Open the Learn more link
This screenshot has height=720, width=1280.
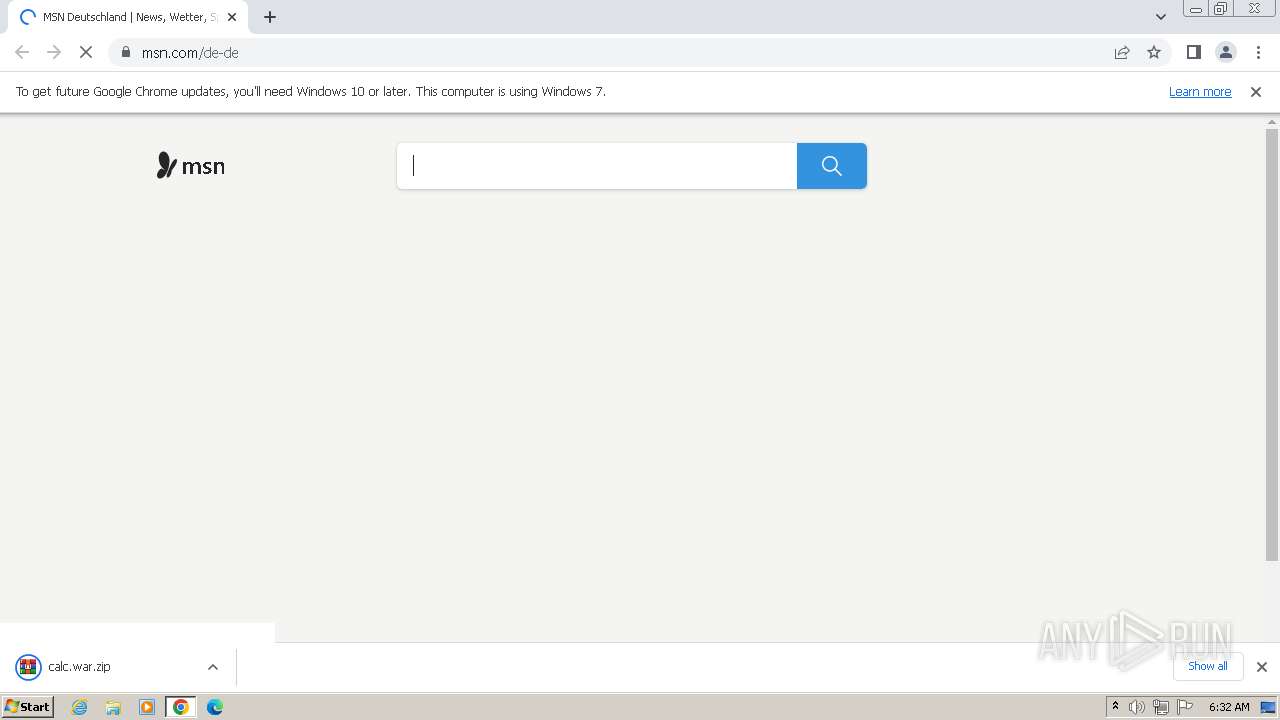click(x=1200, y=91)
